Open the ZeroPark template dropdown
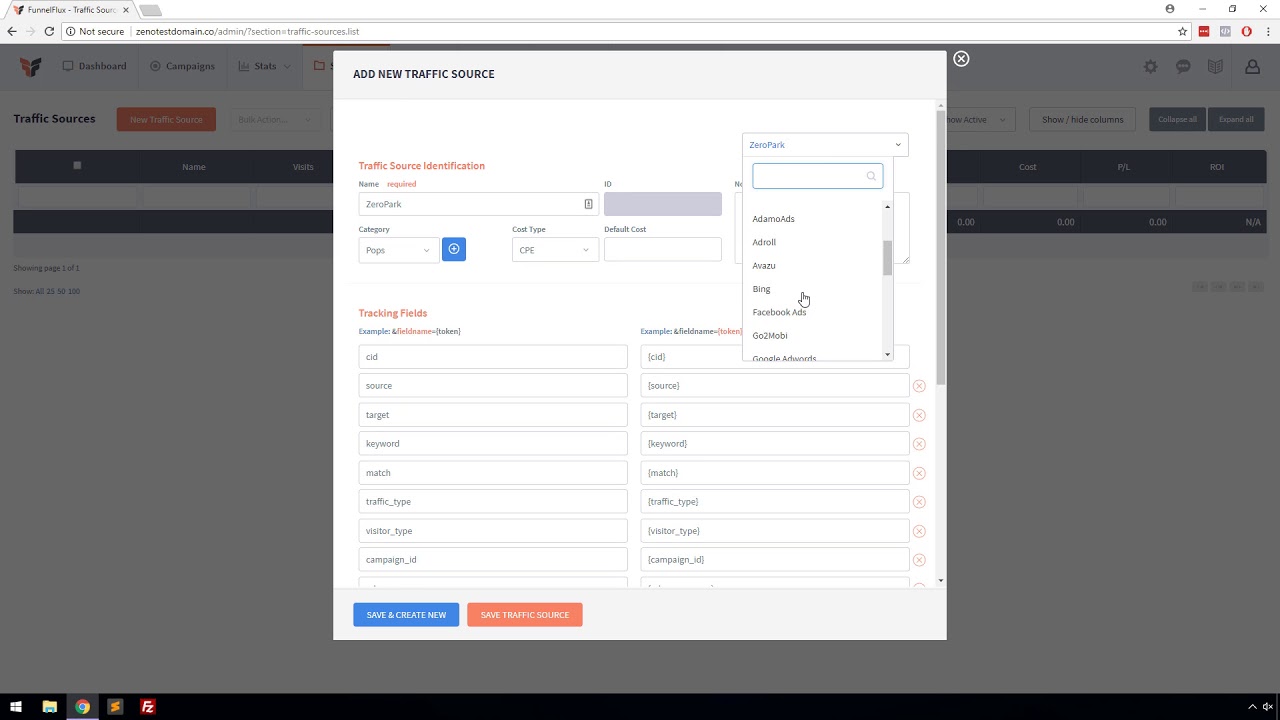 tap(825, 145)
